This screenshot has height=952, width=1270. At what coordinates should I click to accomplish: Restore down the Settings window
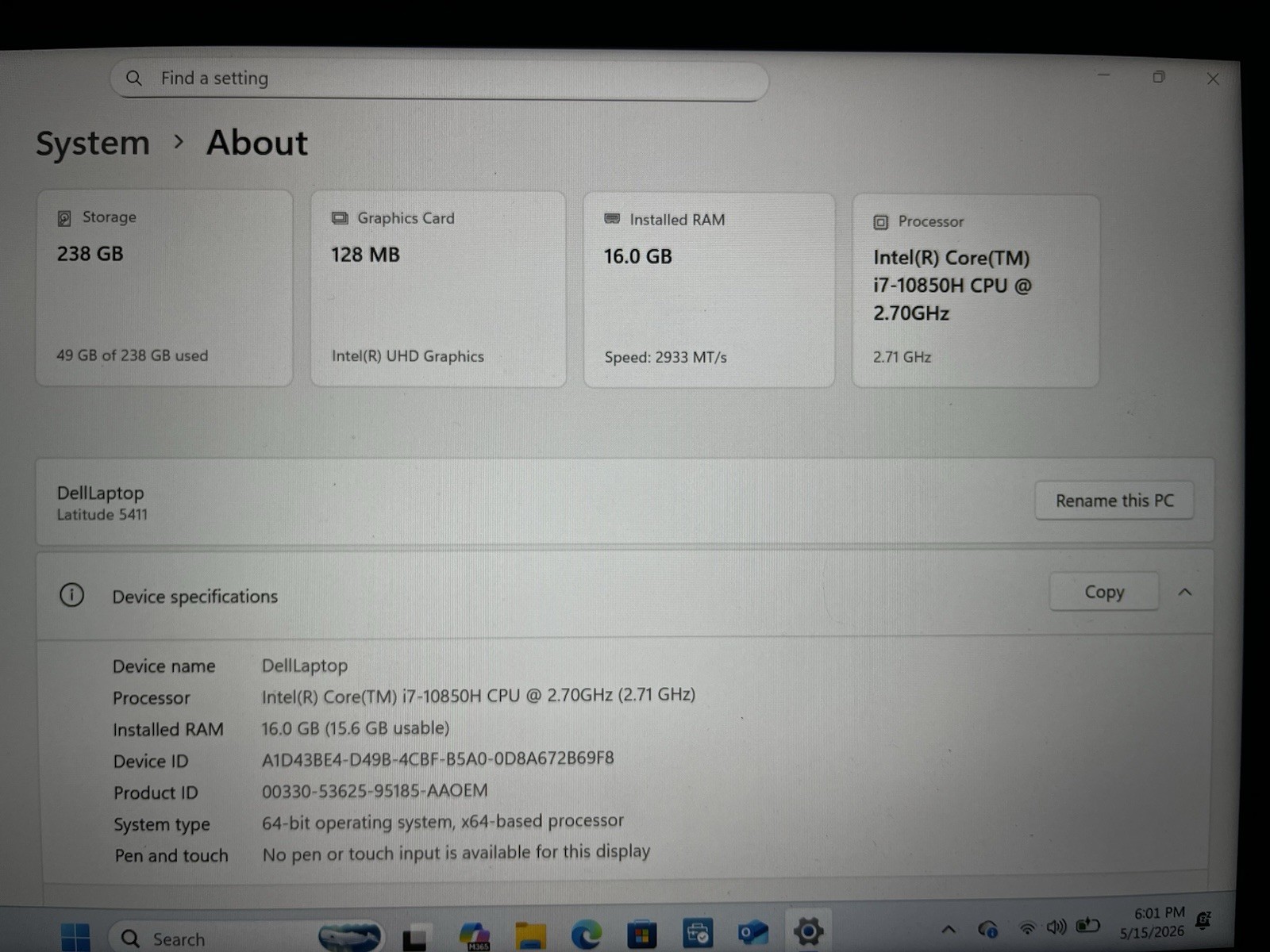(1159, 77)
